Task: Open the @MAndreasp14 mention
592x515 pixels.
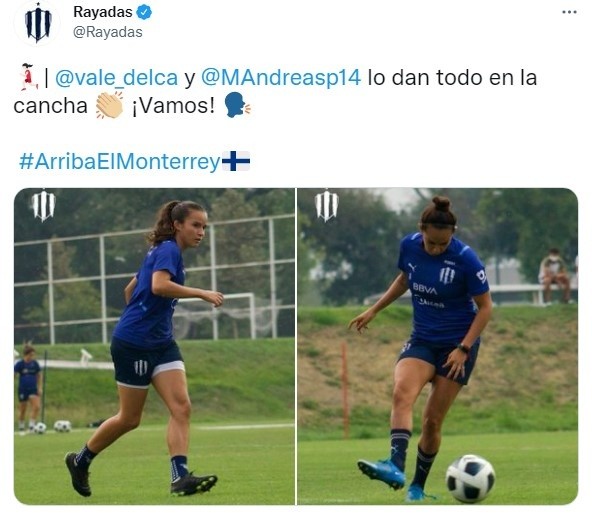Action: pos(281,78)
